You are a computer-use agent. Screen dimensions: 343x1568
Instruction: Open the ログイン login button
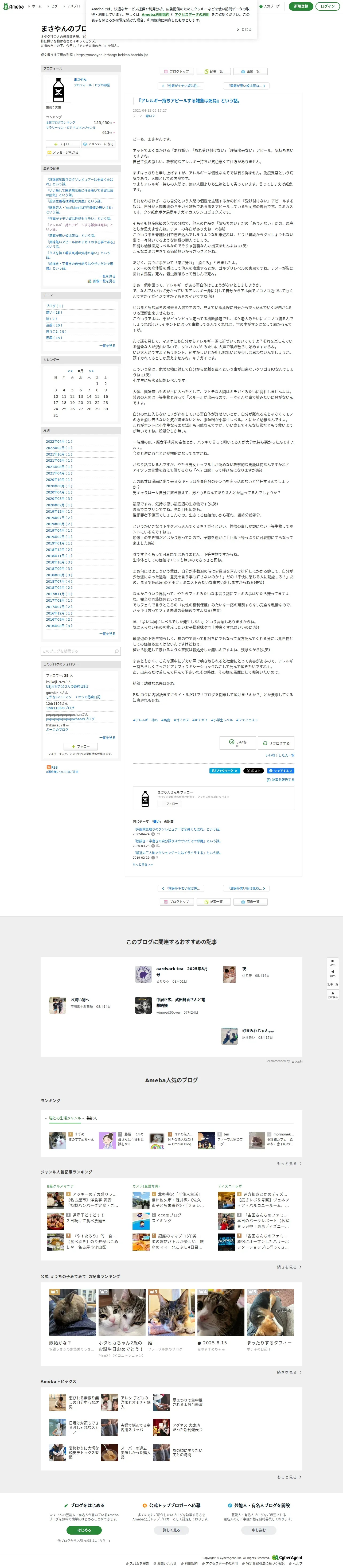(x=327, y=6)
